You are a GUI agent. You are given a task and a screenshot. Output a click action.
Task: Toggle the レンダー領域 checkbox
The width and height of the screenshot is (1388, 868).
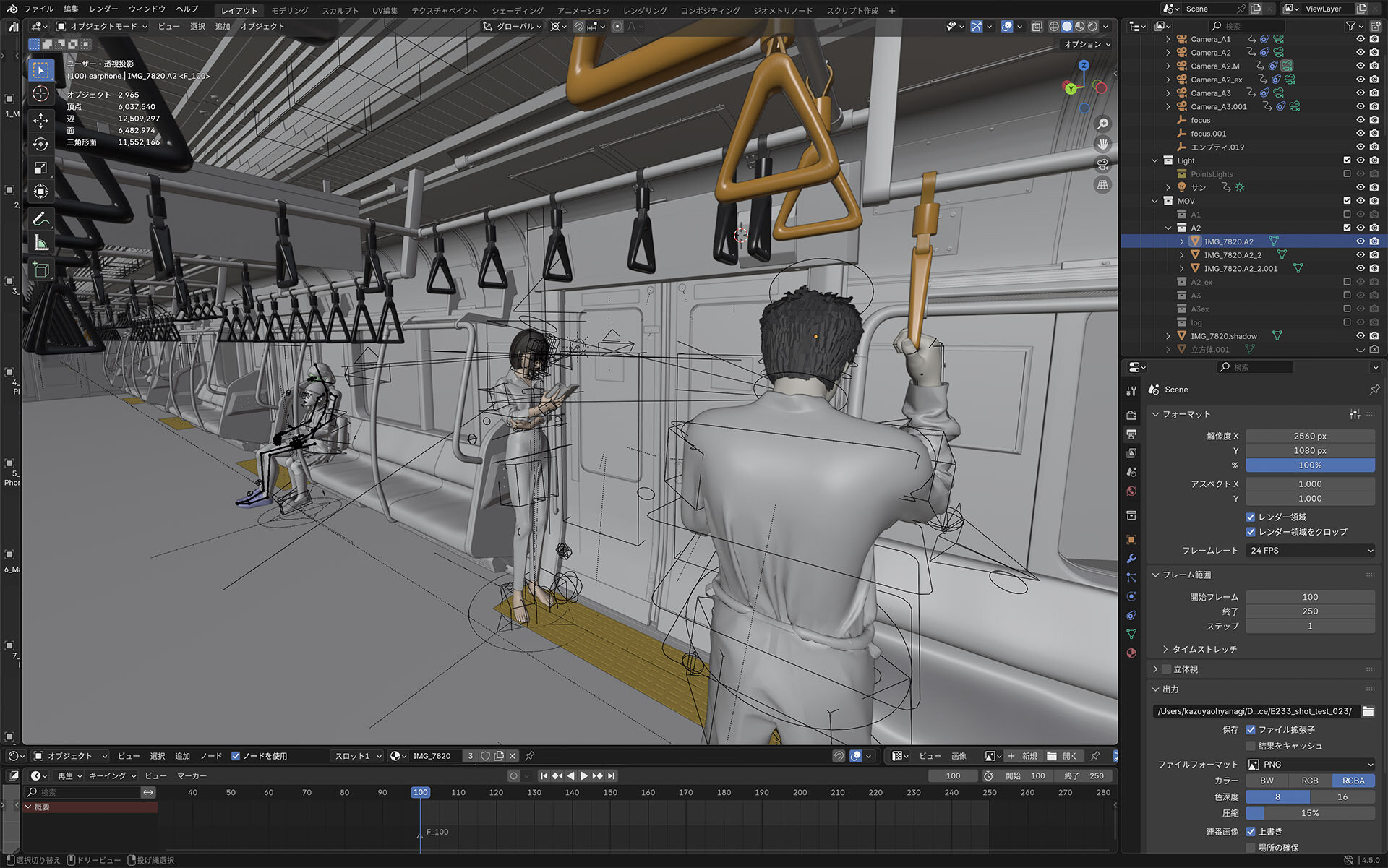pyautogui.click(x=1251, y=517)
